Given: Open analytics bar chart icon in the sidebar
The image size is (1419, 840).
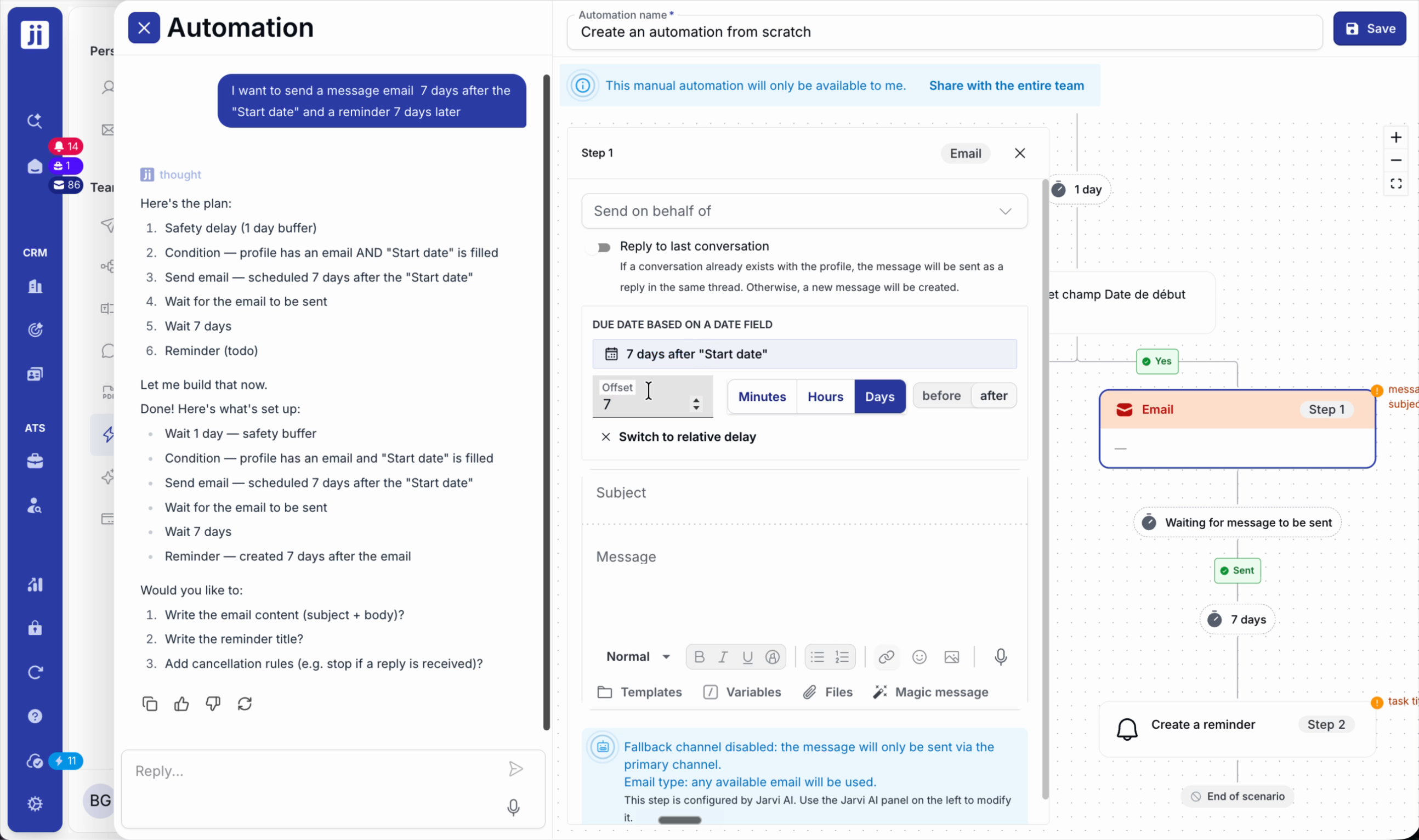Looking at the screenshot, I should coord(35,584).
